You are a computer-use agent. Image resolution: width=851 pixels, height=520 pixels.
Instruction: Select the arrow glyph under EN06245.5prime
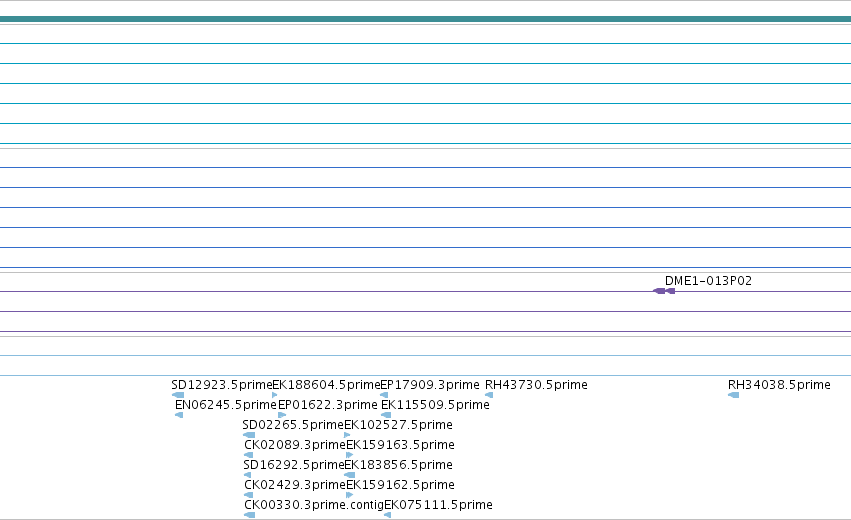[179, 415]
